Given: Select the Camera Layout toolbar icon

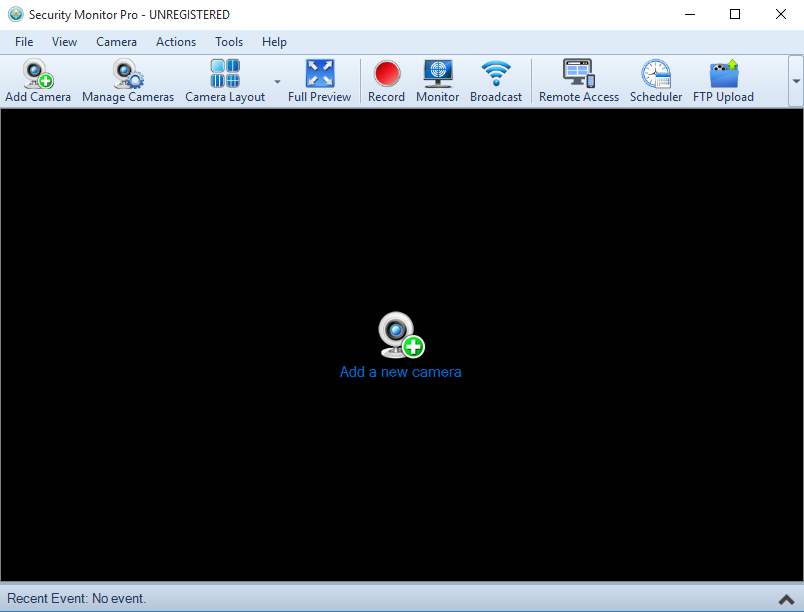Looking at the screenshot, I should (225, 81).
